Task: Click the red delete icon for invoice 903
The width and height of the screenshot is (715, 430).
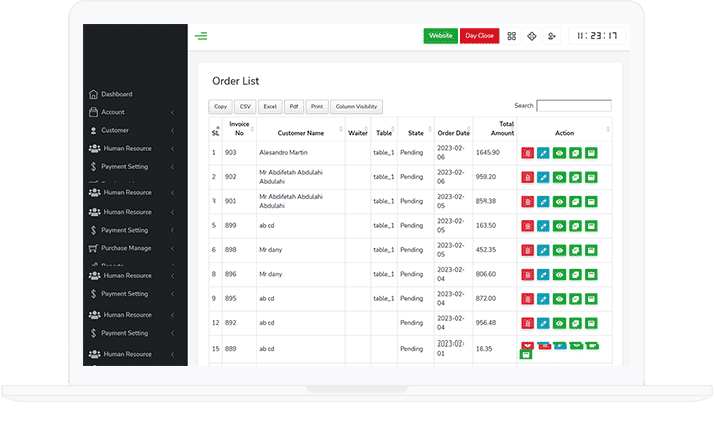Action: click(x=527, y=153)
